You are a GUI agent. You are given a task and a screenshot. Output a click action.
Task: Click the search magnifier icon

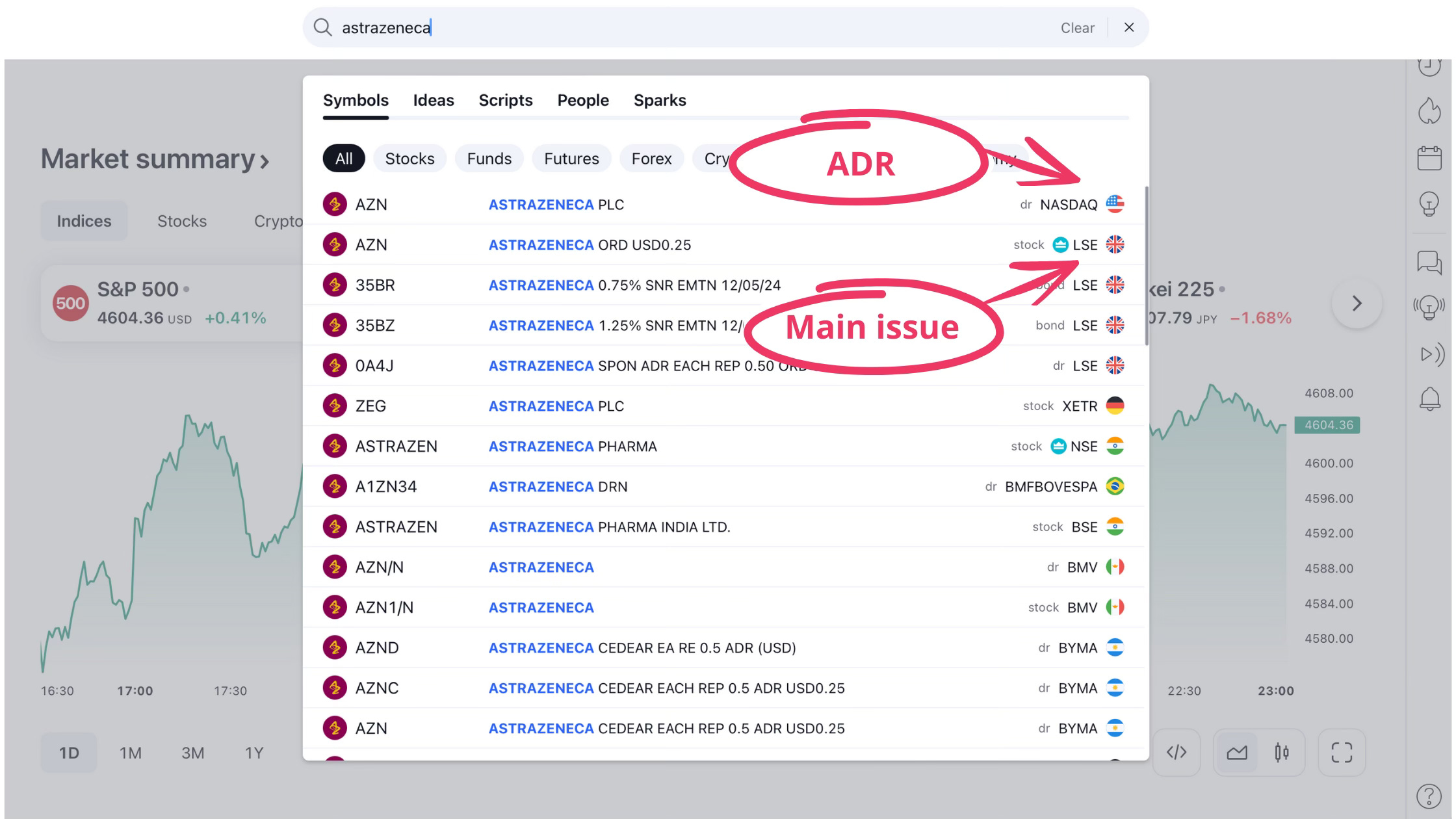(322, 27)
